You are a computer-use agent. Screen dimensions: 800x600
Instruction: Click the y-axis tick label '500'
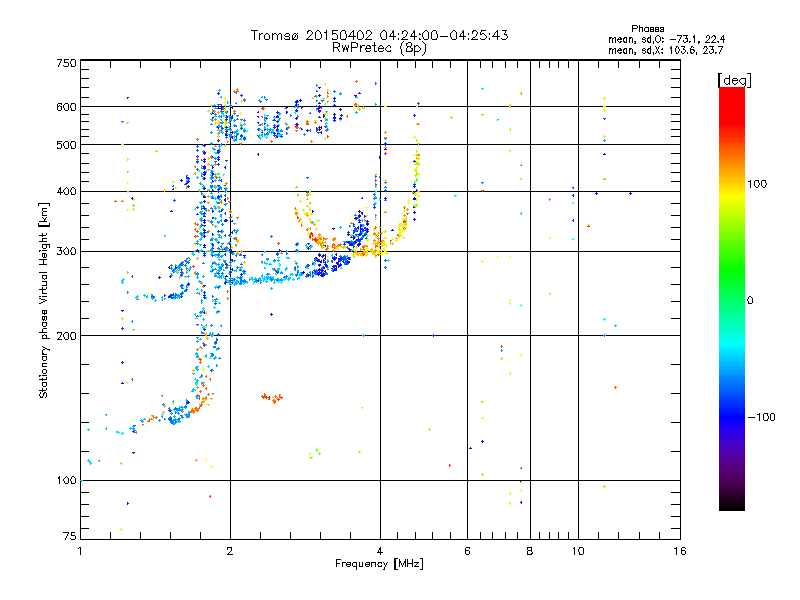coord(67,145)
